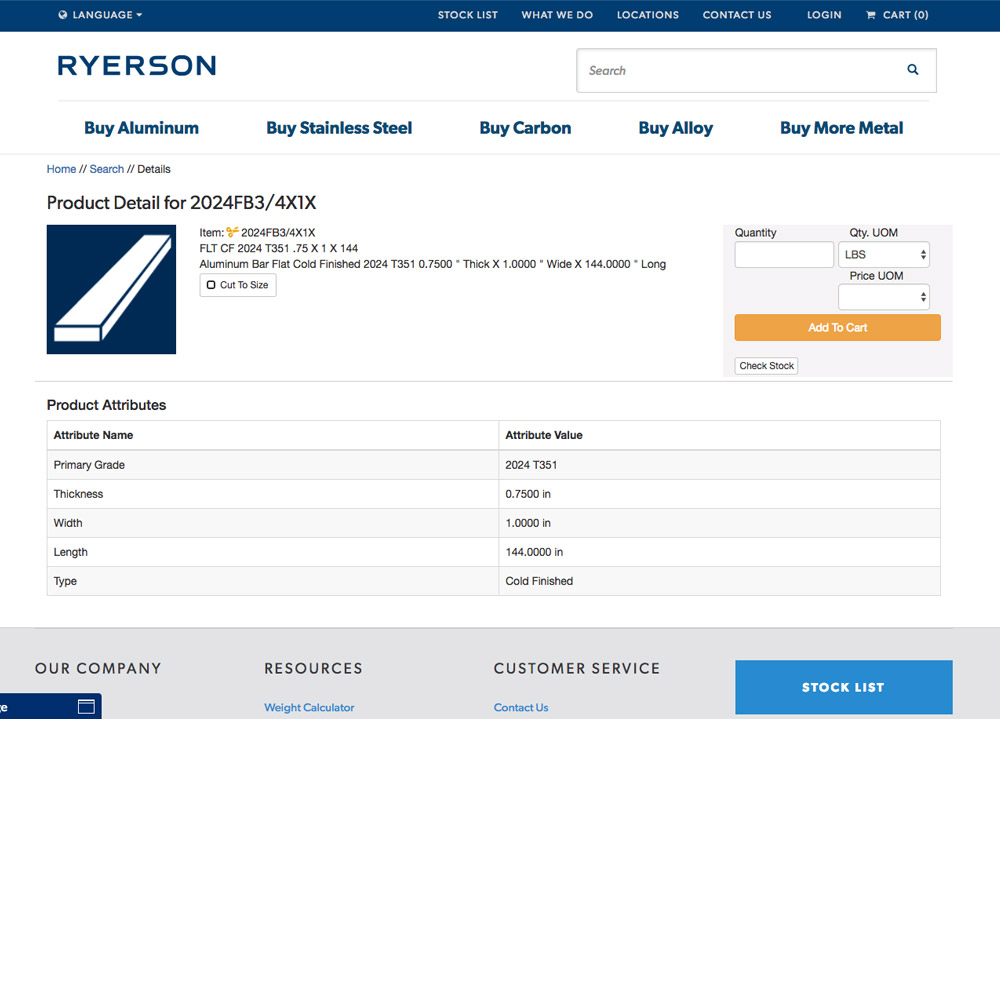
Task: Open the Language dropdown
Action: [x=100, y=15]
